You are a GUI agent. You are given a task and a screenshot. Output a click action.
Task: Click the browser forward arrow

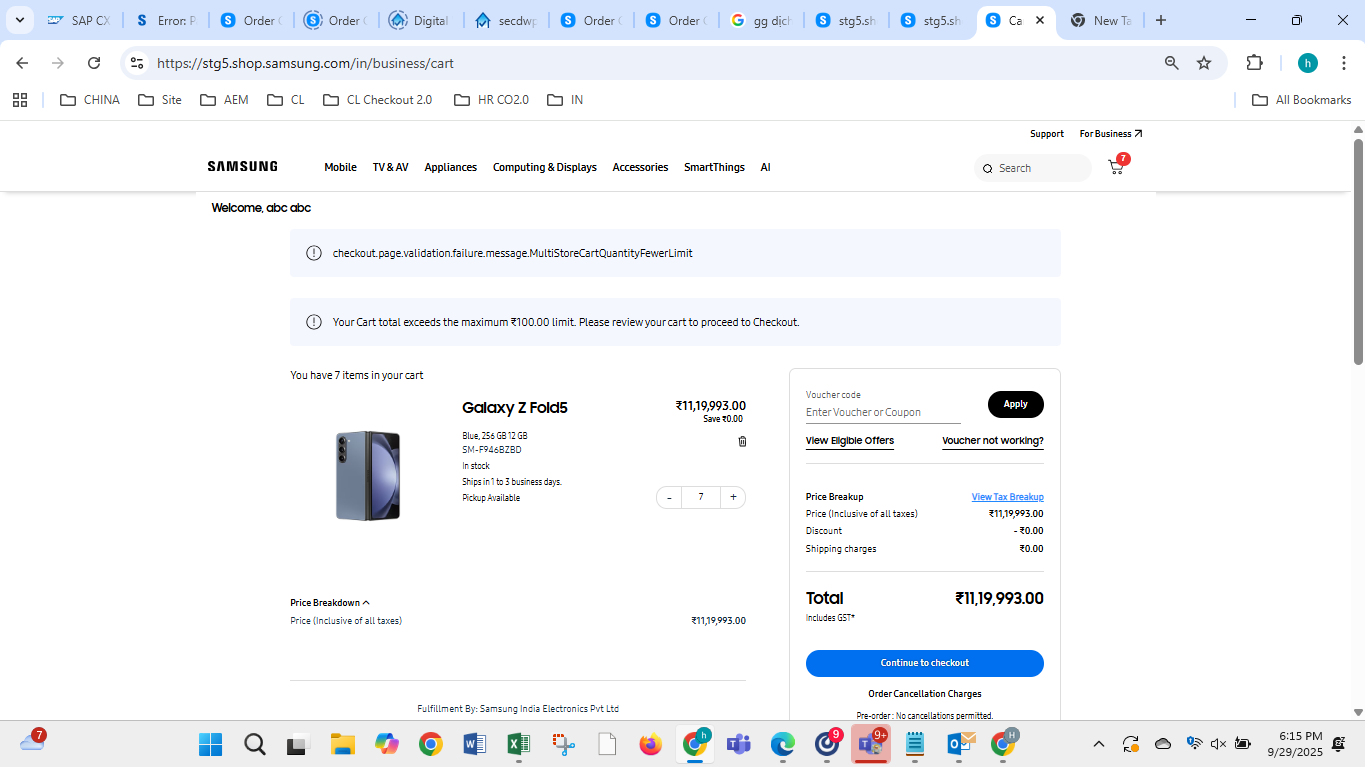(58, 63)
